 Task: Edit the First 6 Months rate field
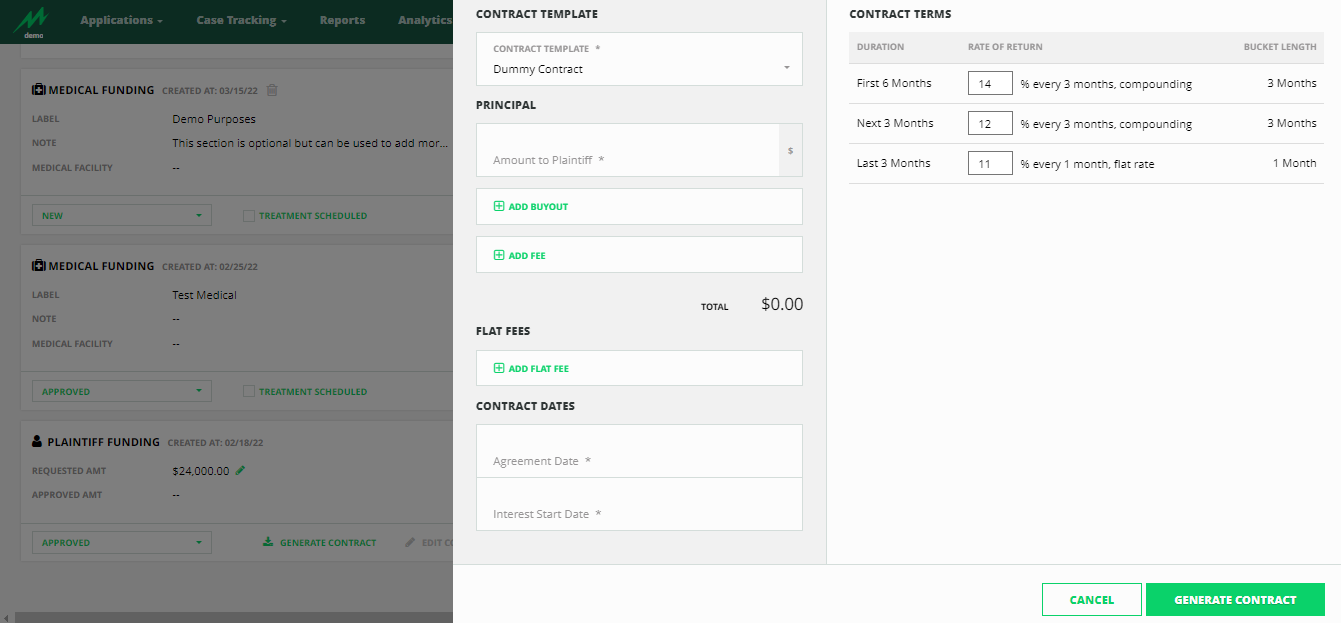tap(990, 84)
